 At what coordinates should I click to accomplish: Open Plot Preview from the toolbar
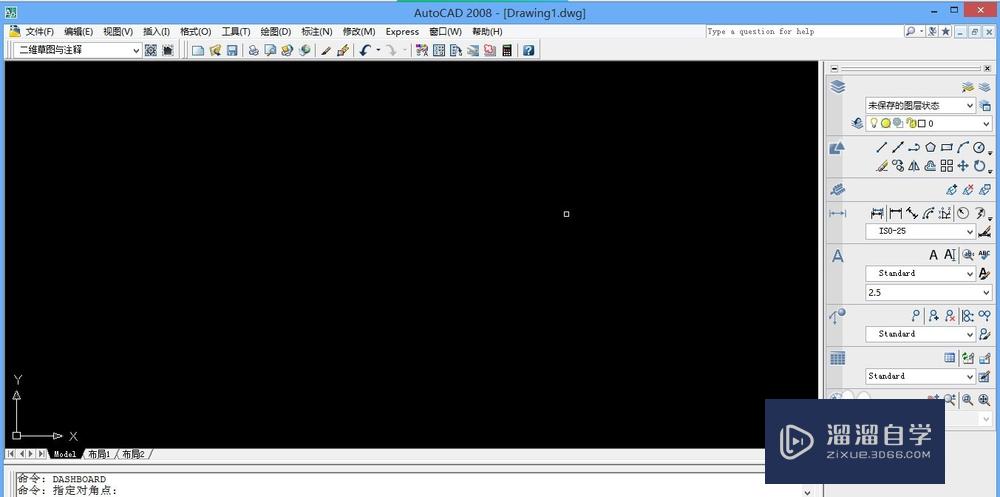click(270, 50)
